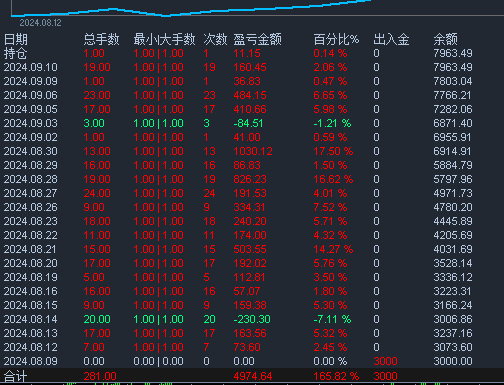
Task: Select the 2024.08.27 date row
Action: click(x=31, y=193)
